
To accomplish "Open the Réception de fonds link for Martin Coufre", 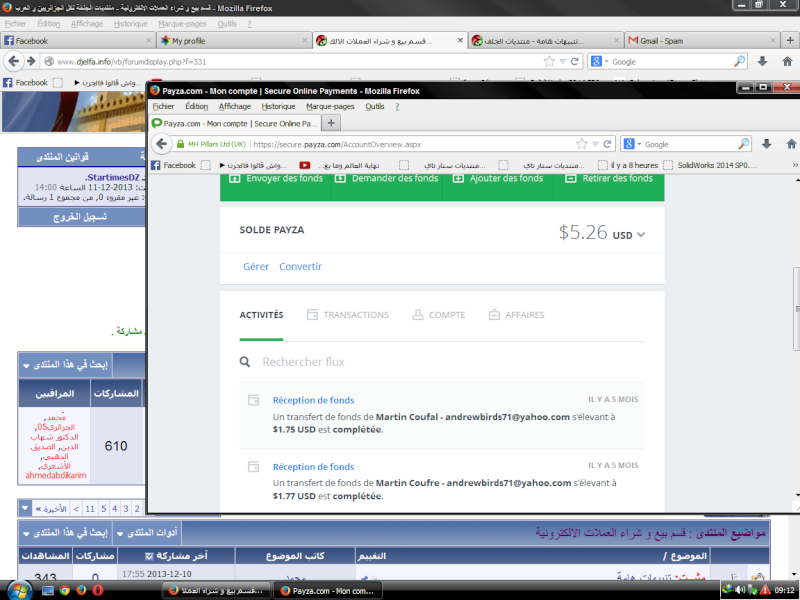I will click(313, 466).
